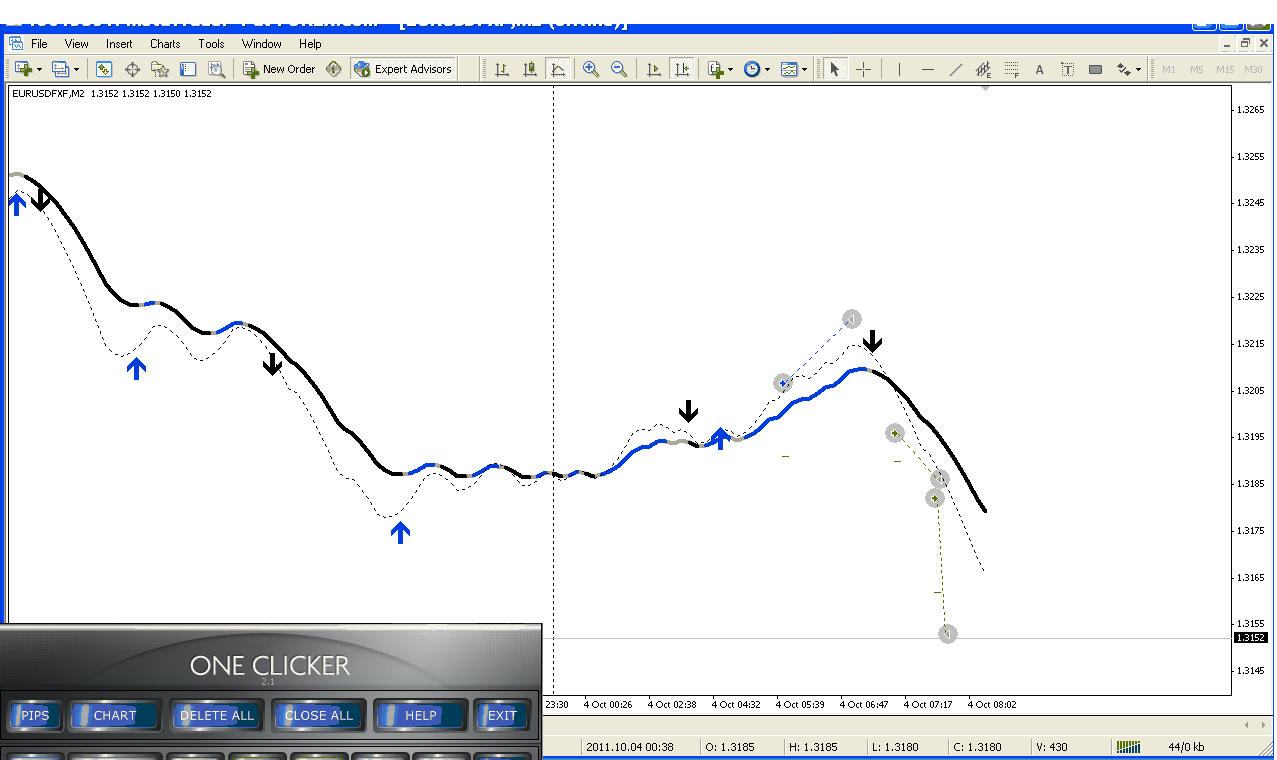Click the scrollbar right arrow
The height and width of the screenshot is (760, 1277).
click(x=1265, y=724)
